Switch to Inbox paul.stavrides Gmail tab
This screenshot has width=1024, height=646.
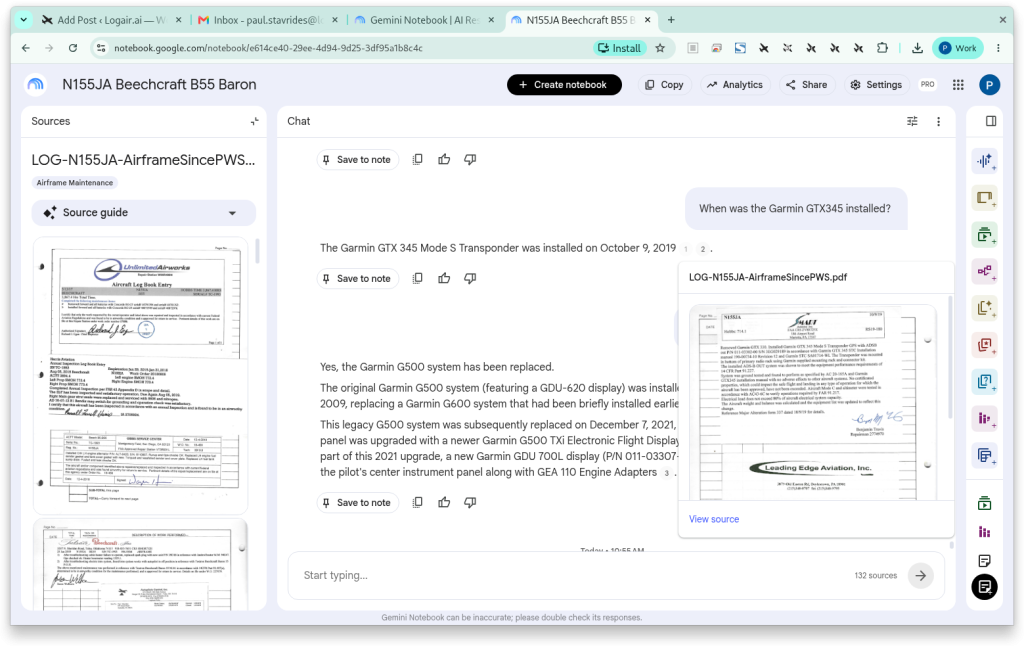pos(268,20)
